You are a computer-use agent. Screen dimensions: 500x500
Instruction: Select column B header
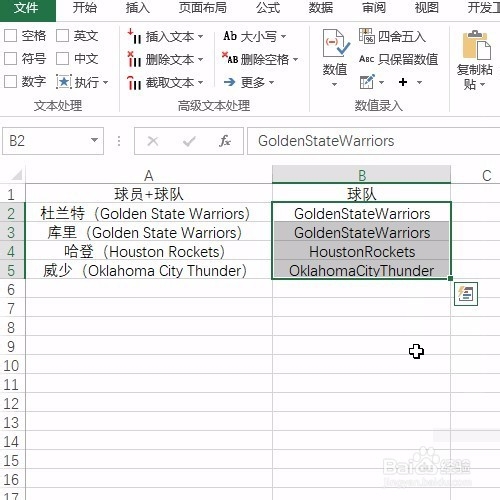[x=362, y=175]
